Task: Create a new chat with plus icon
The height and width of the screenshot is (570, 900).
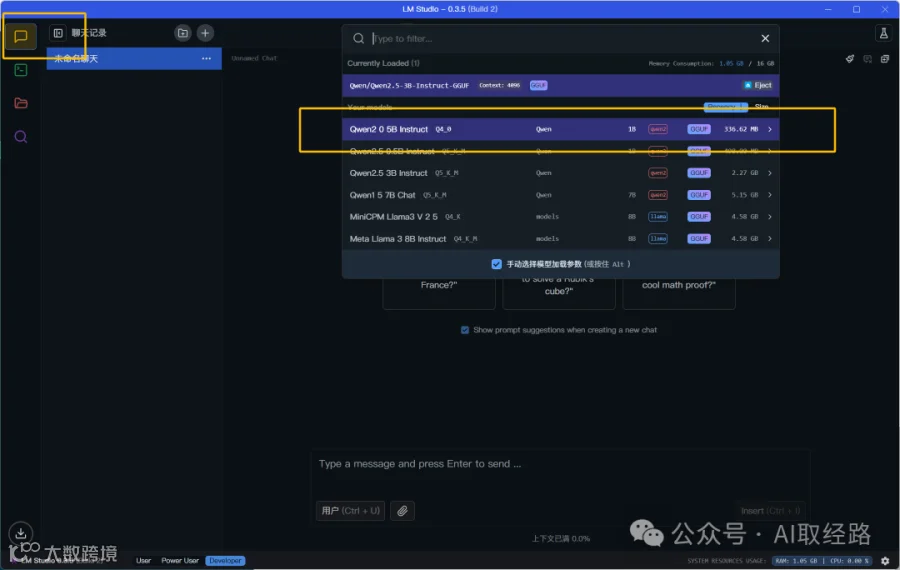Action: click(205, 33)
